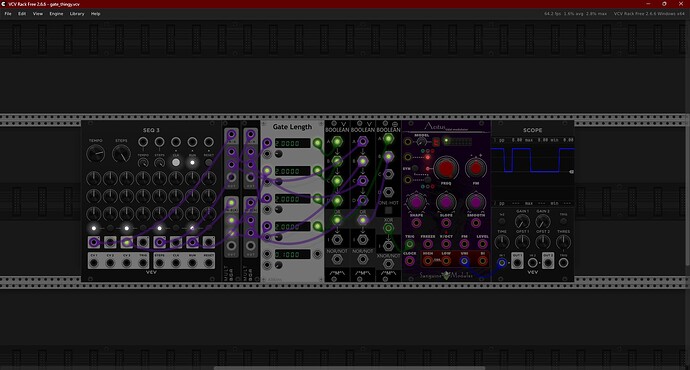Image resolution: width=690 pixels, height=370 pixels.
Task: Open the Library menu
Action: 77,14
